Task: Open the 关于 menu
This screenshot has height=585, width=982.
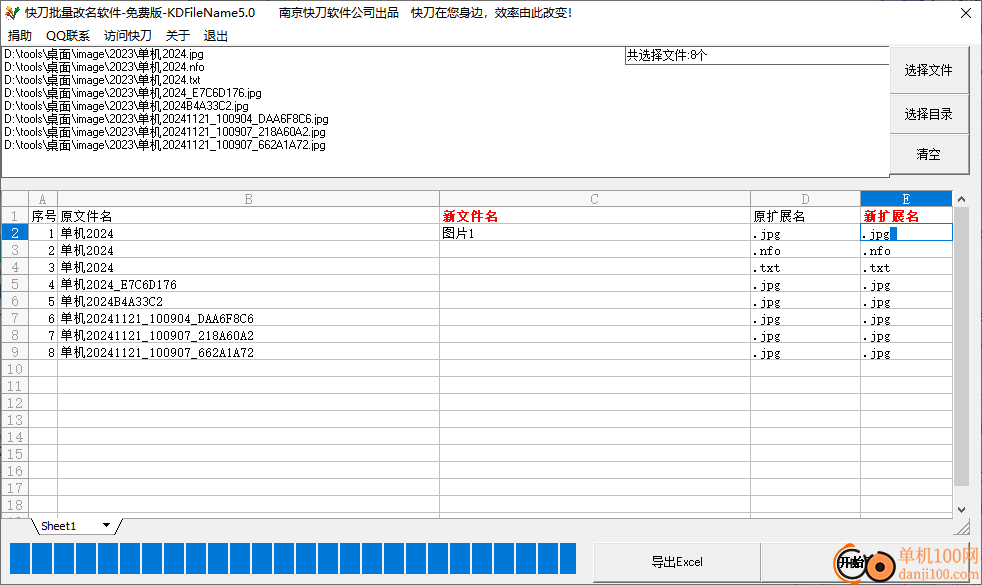Action: (177, 36)
